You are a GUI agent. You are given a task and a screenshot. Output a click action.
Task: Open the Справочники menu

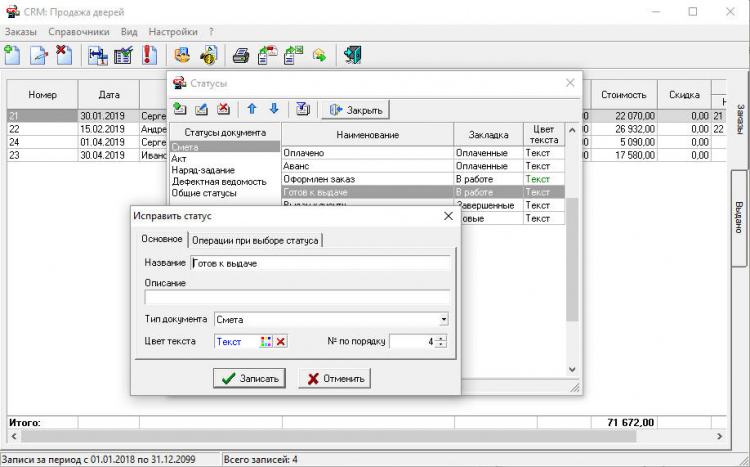(x=77, y=32)
